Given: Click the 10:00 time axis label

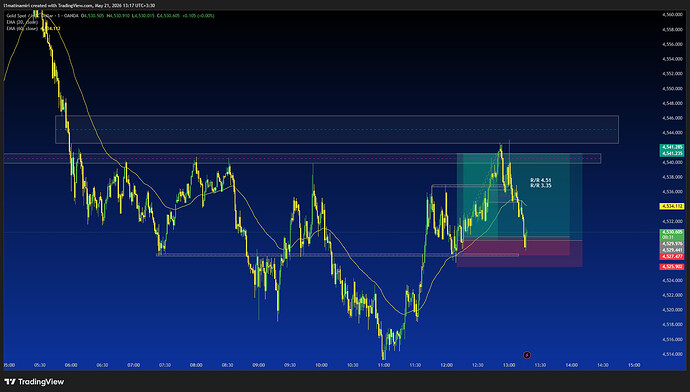Looking at the screenshot, I should [x=321, y=365].
